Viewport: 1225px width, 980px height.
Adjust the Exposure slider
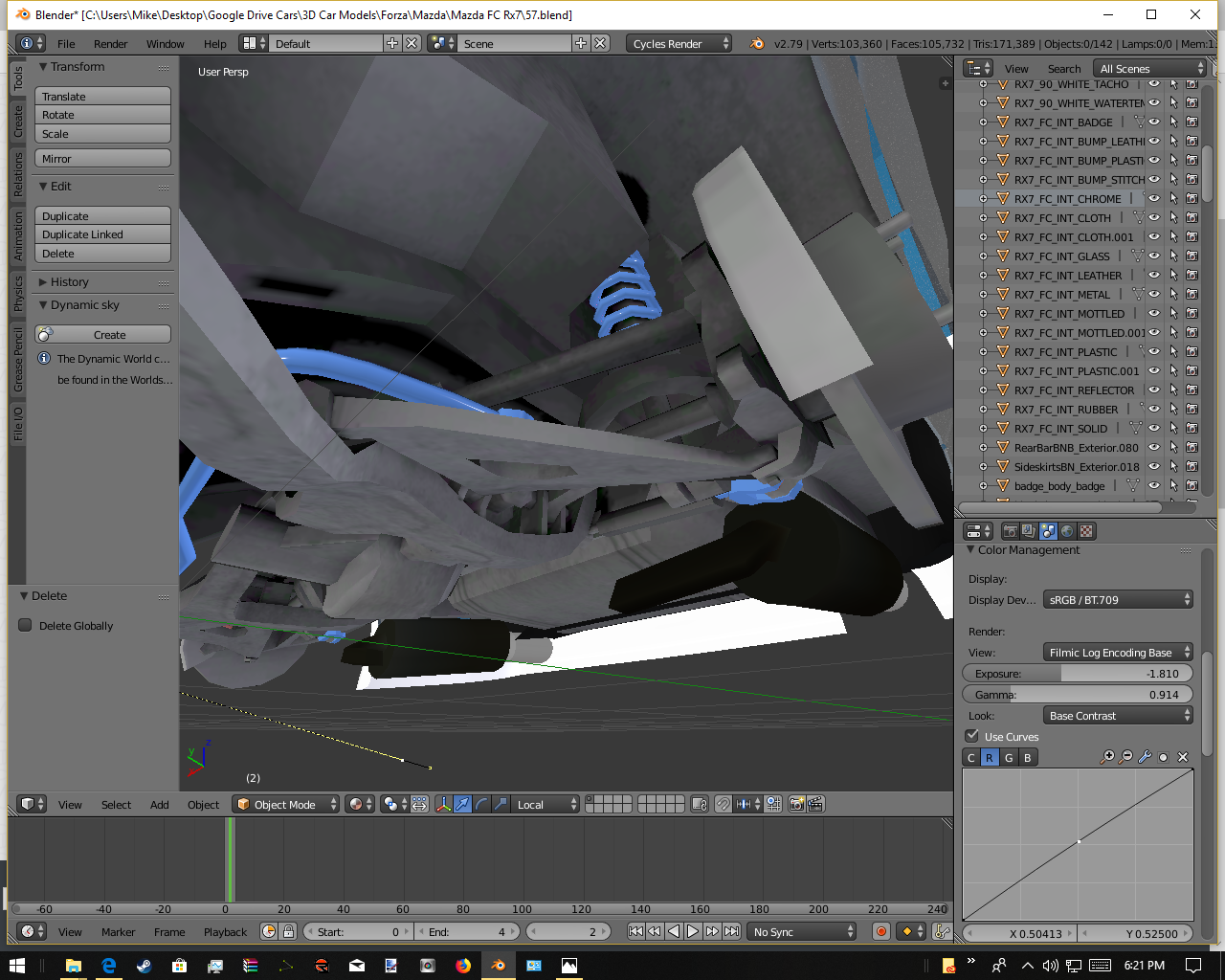pyautogui.click(x=1077, y=674)
